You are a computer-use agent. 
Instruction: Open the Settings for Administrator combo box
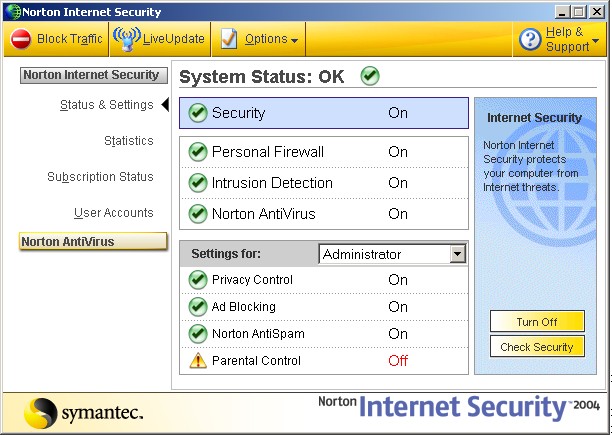(x=392, y=254)
